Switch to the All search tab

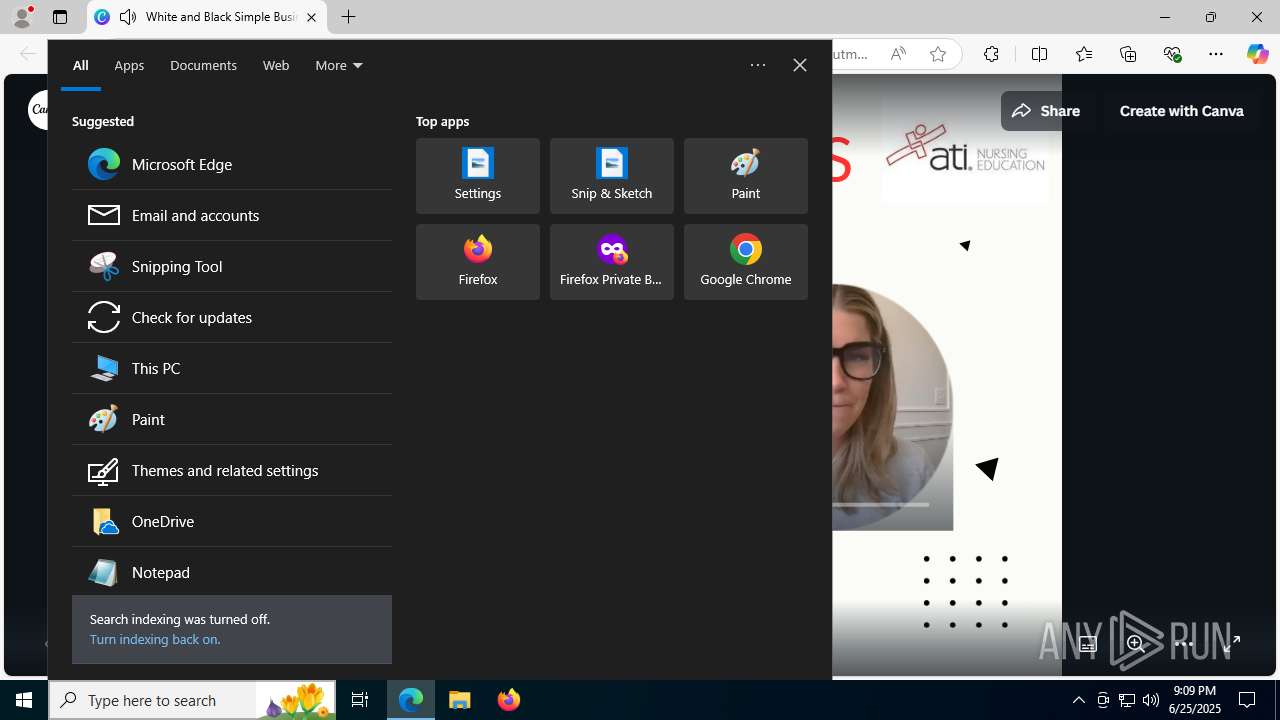pyautogui.click(x=81, y=65)
